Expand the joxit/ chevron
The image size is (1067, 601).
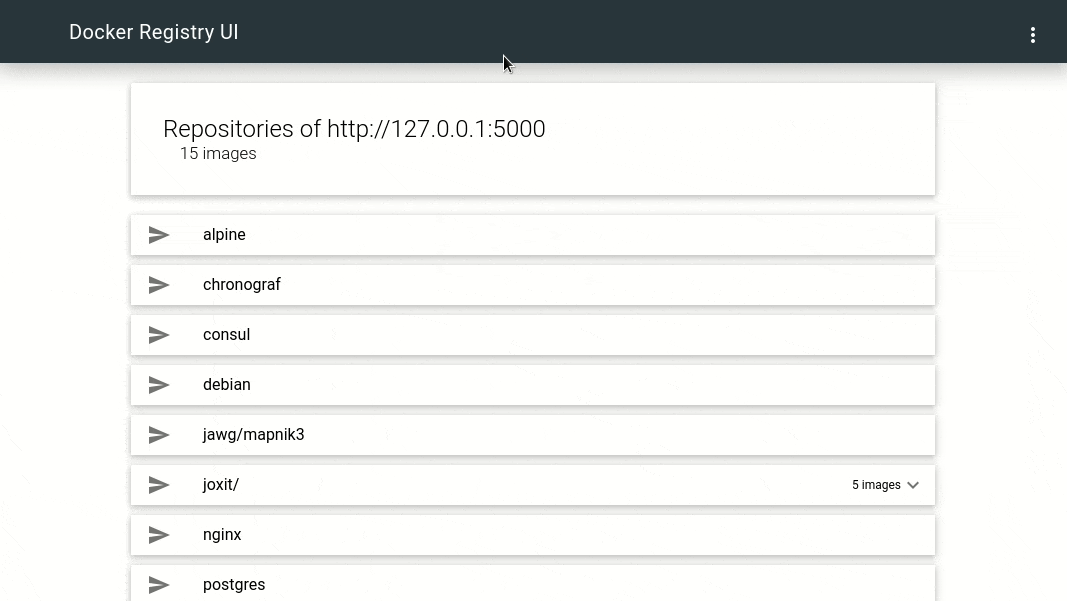[x=913, y=485]
